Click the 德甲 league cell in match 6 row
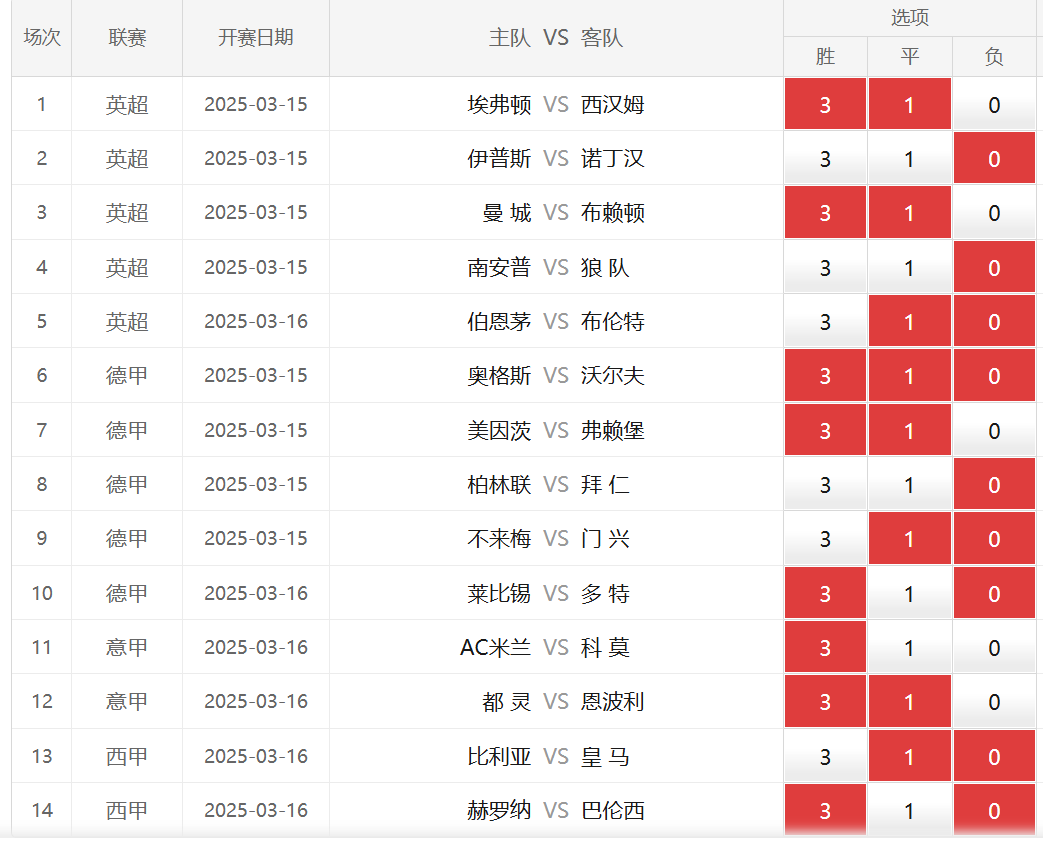1043x843 pixels. (x=127, y=375)
